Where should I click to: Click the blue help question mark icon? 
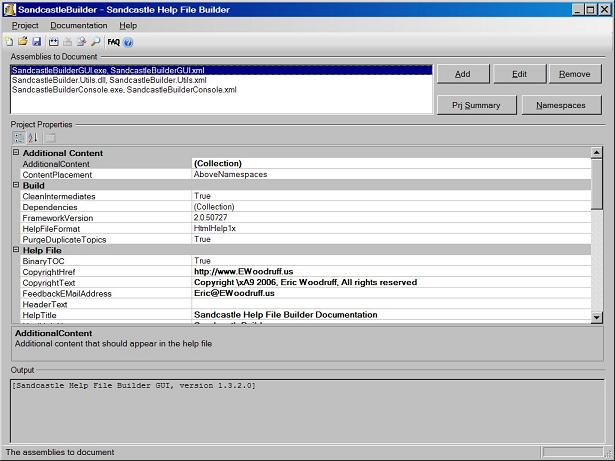(x=129, y=42)
